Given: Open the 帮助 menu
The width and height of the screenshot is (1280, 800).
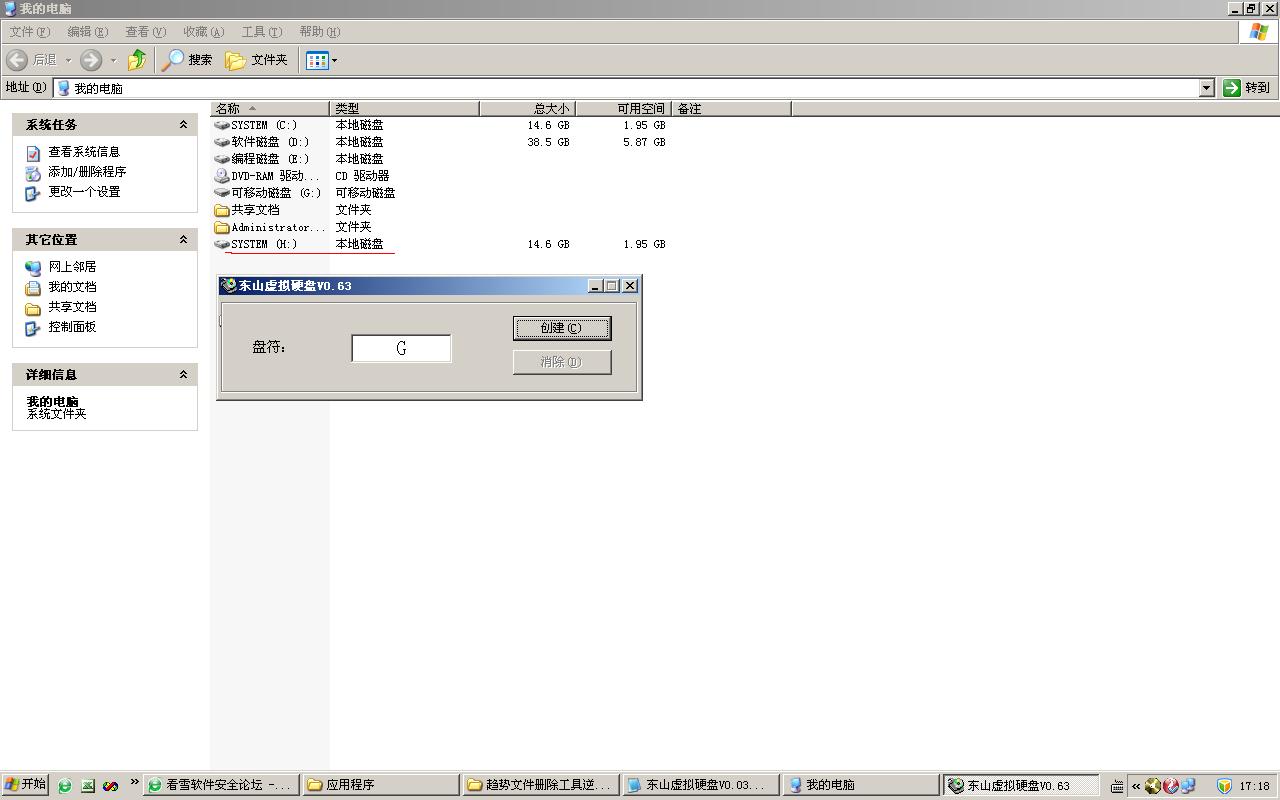Looking at the screenshot, I should pyautogui.click(x=319, y=32).
